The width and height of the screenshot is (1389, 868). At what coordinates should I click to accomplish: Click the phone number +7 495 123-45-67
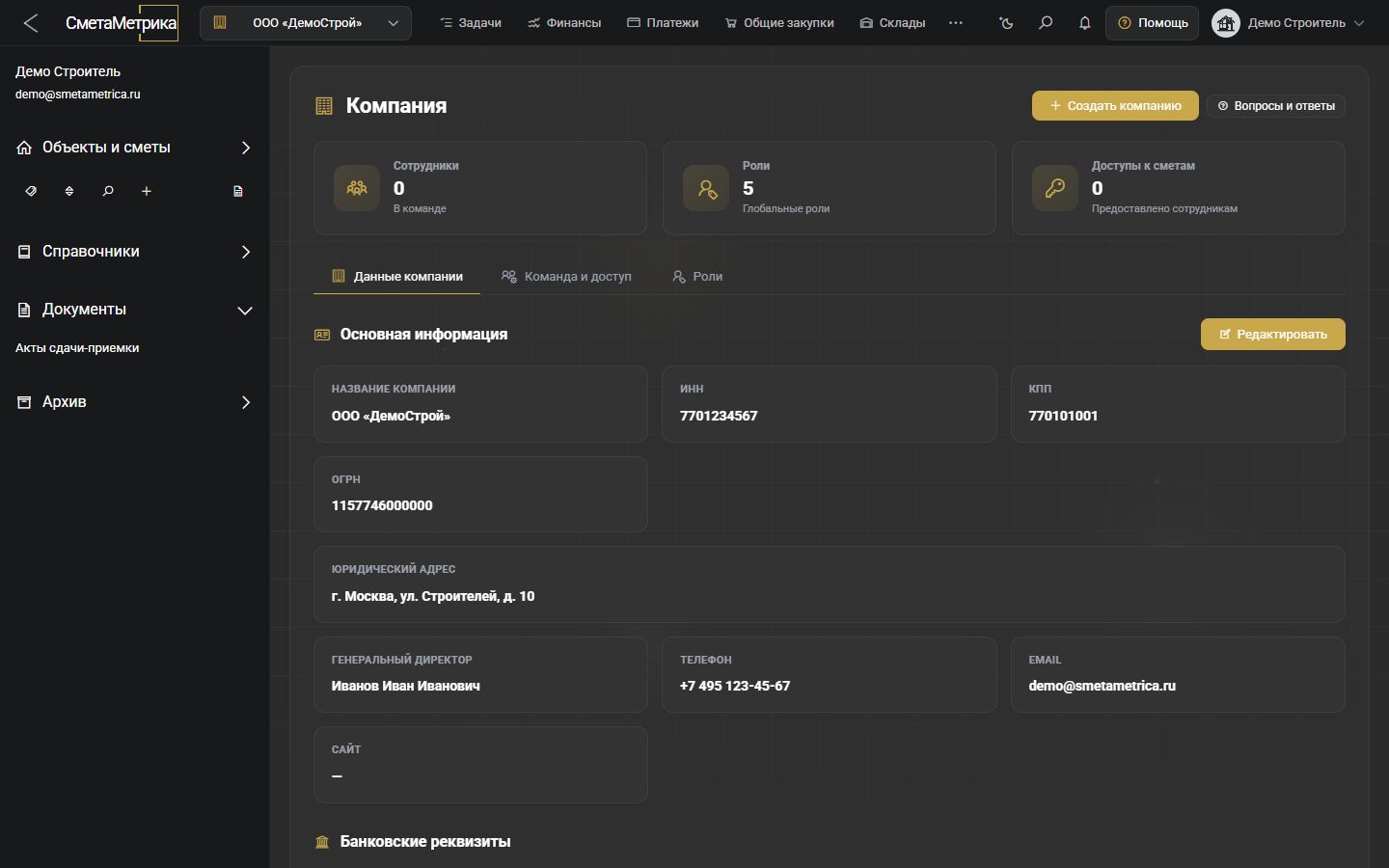(735, 686)
